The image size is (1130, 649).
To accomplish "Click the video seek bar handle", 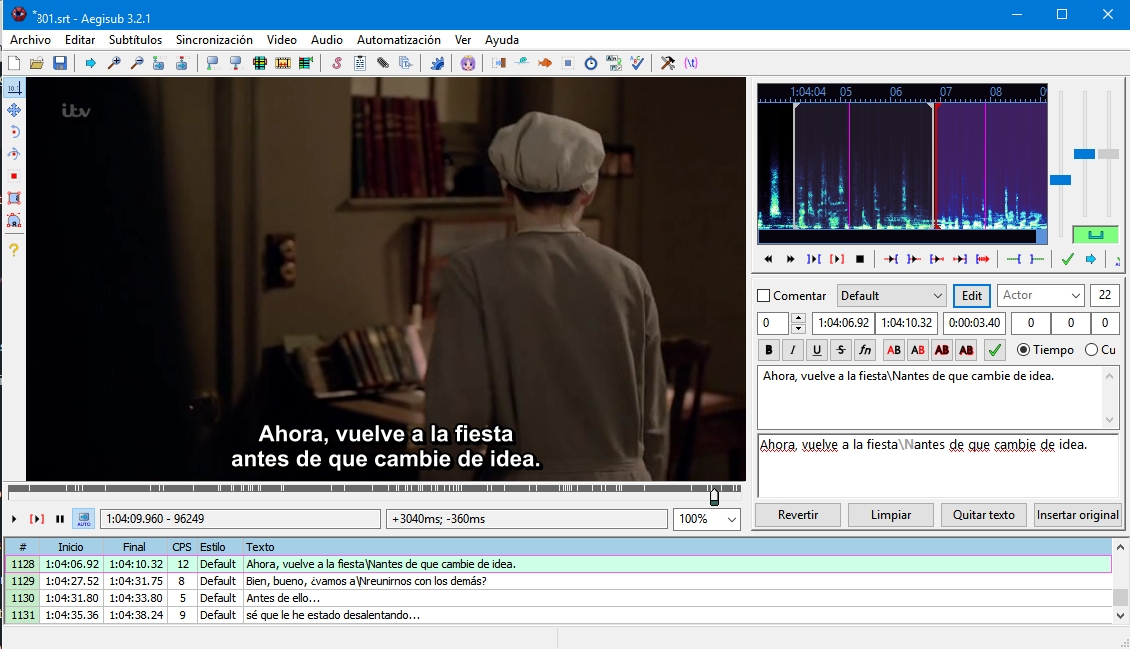I will tap(714, 497).
